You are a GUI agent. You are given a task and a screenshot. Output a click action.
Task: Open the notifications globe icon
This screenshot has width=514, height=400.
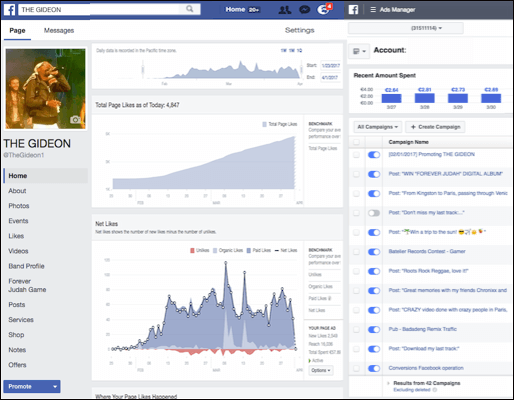pos(323,10)
